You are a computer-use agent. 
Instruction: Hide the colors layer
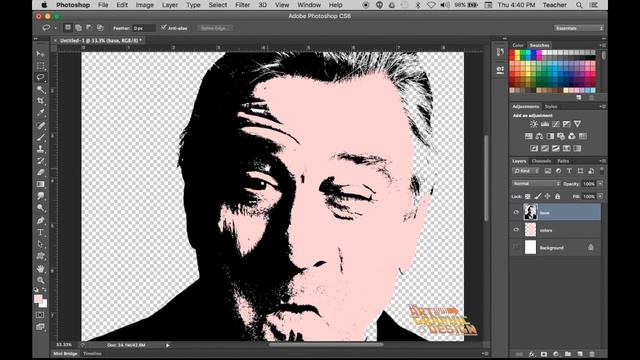(x=516, y=230)
